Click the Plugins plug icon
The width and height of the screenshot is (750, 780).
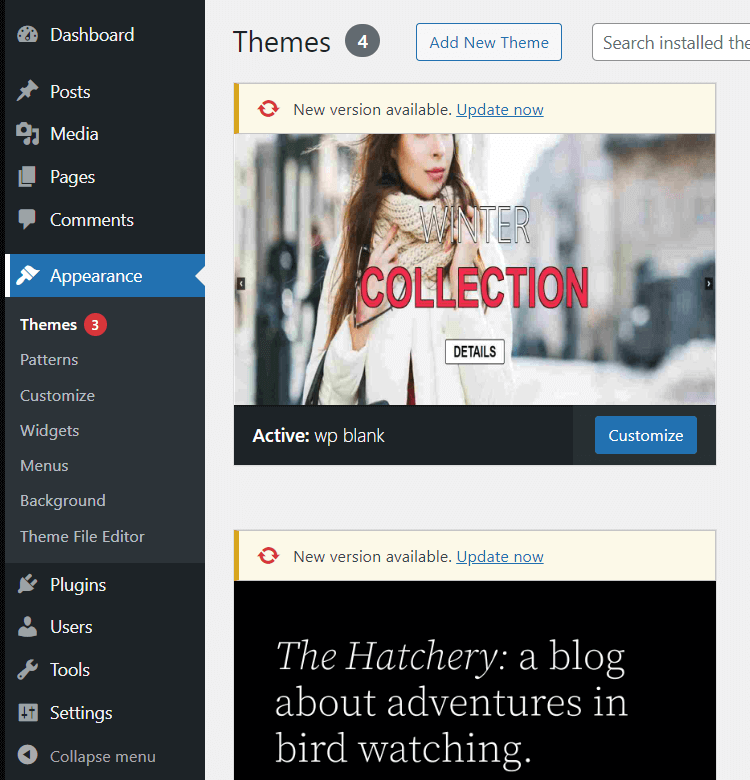coord(28,585)
